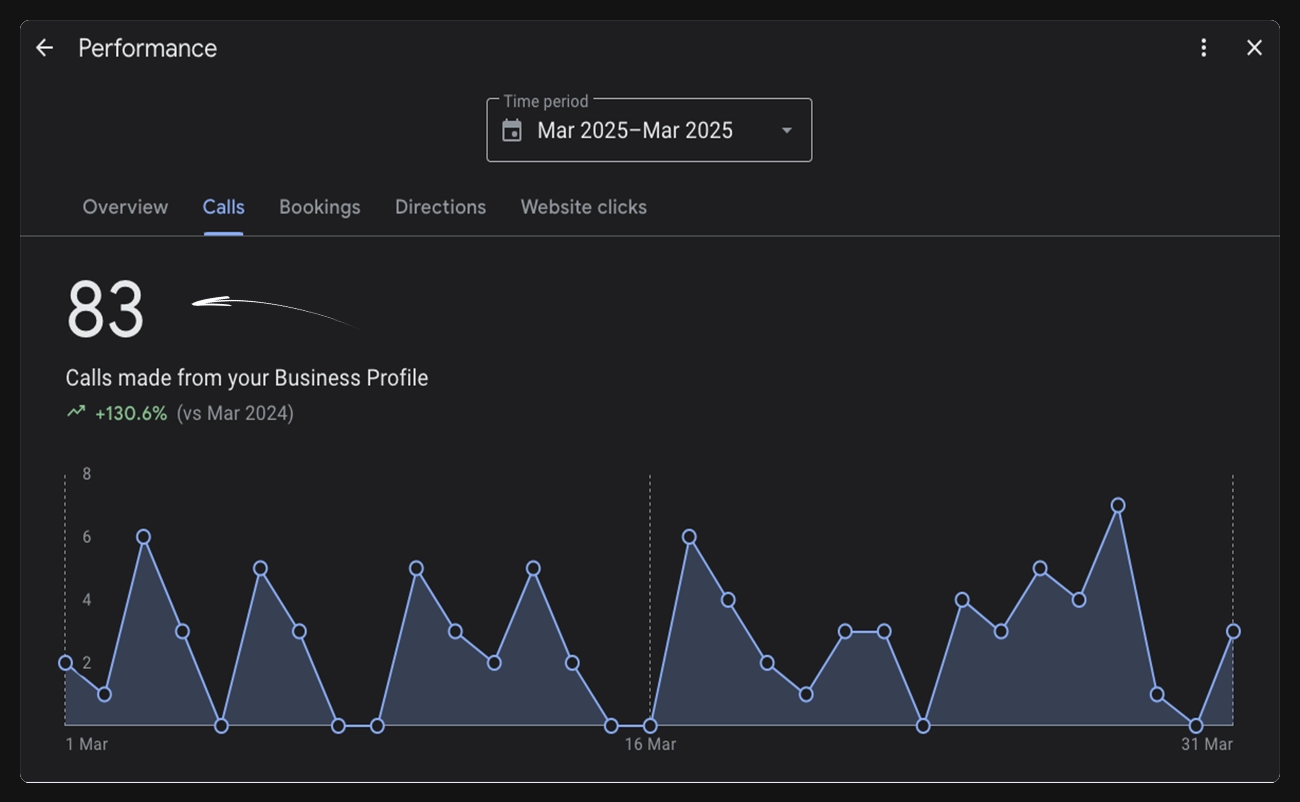The height and width of the screenshot is (802, 1300).
Task: Click the Calls made from your Business Profile text
Action: [x=247, y=378]
